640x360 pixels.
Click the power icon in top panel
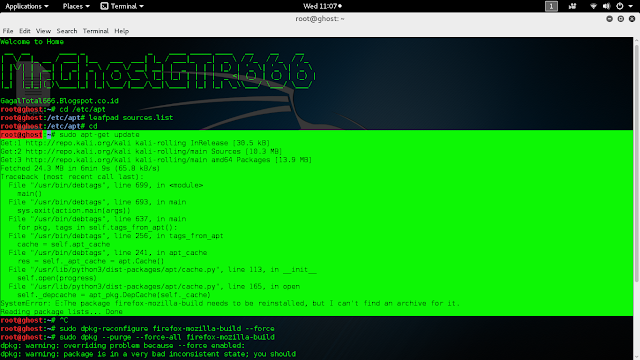[x=620, y=6]
